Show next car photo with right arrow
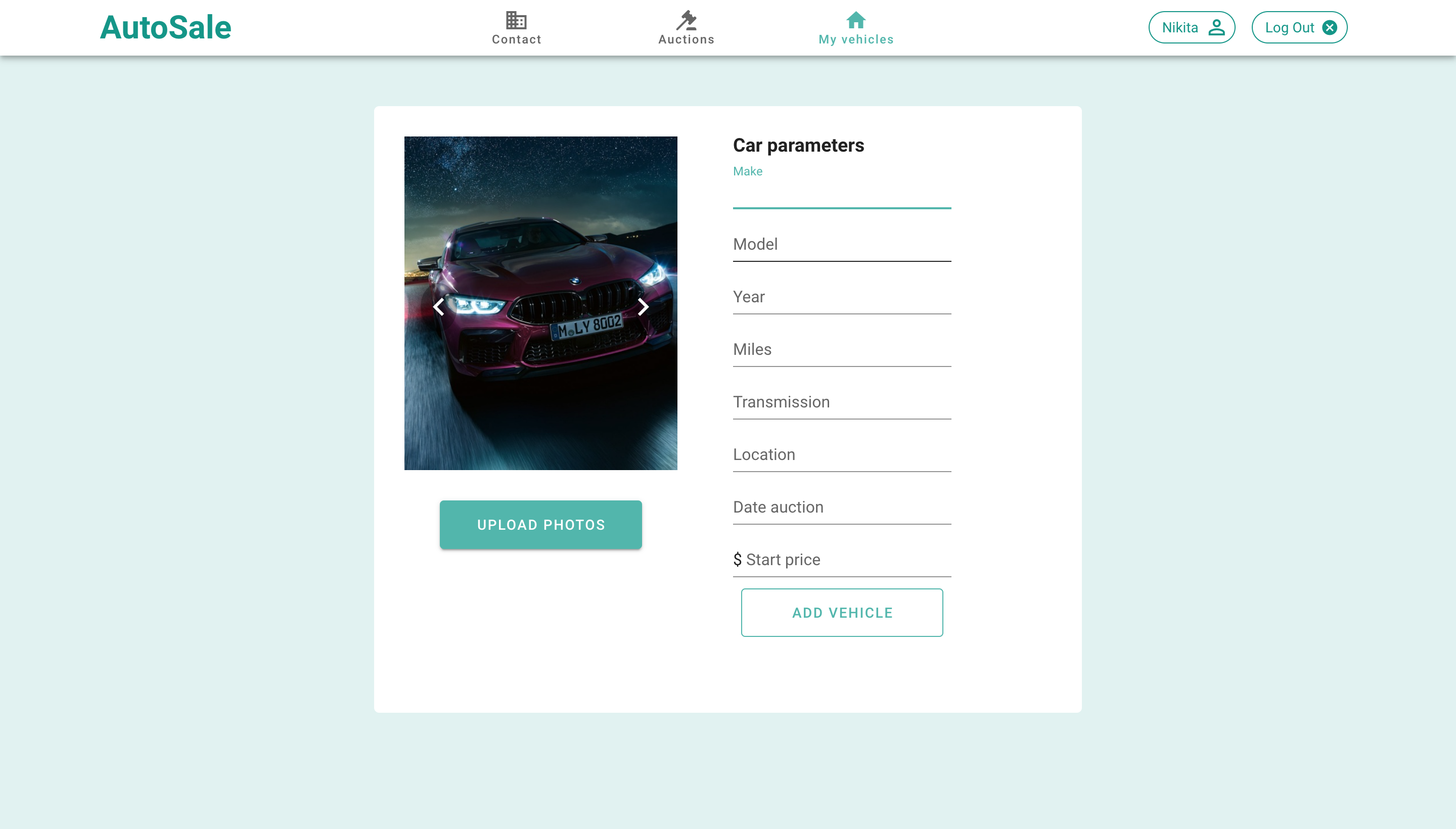The image size is (1456, 829). pyautogui.click(x=643, y=307)
